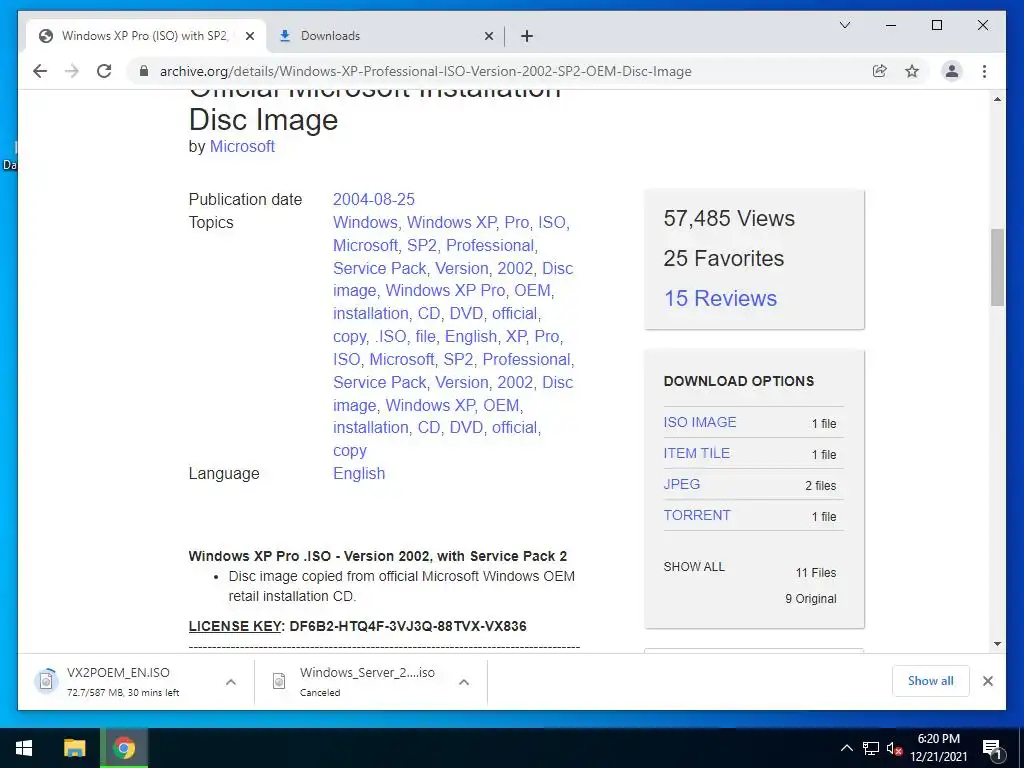The height and width of the screenshot is (768, 1024).
Task: Open the English language link
Action: [x=359, y=473]
